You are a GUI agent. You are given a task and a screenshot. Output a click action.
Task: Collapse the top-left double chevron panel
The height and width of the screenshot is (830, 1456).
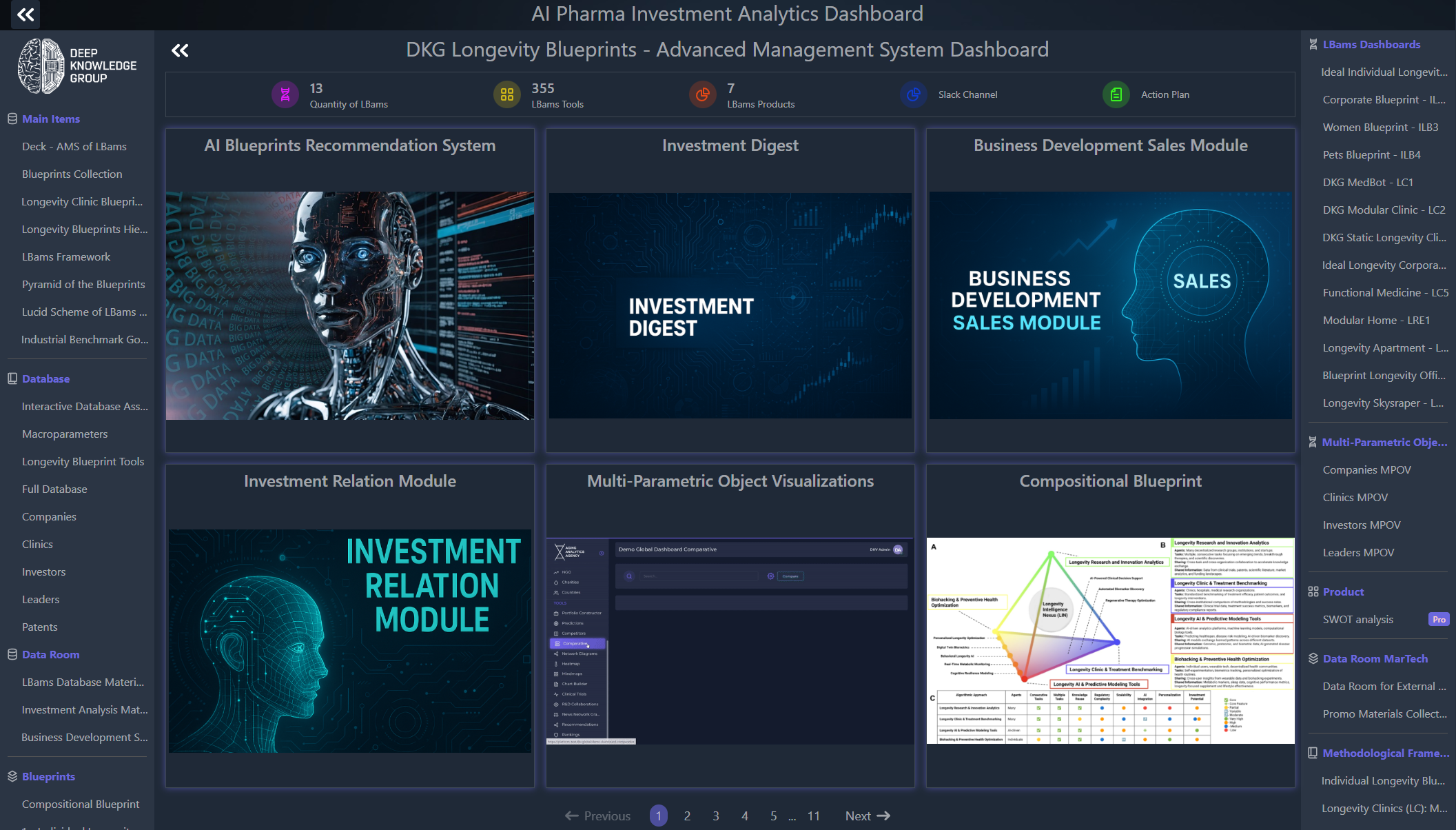(25, 14)
